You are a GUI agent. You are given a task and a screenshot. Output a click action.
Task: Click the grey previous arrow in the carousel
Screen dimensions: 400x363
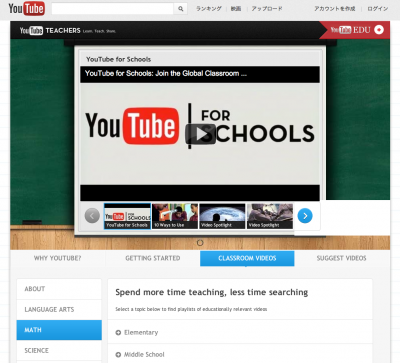[92, 216]
